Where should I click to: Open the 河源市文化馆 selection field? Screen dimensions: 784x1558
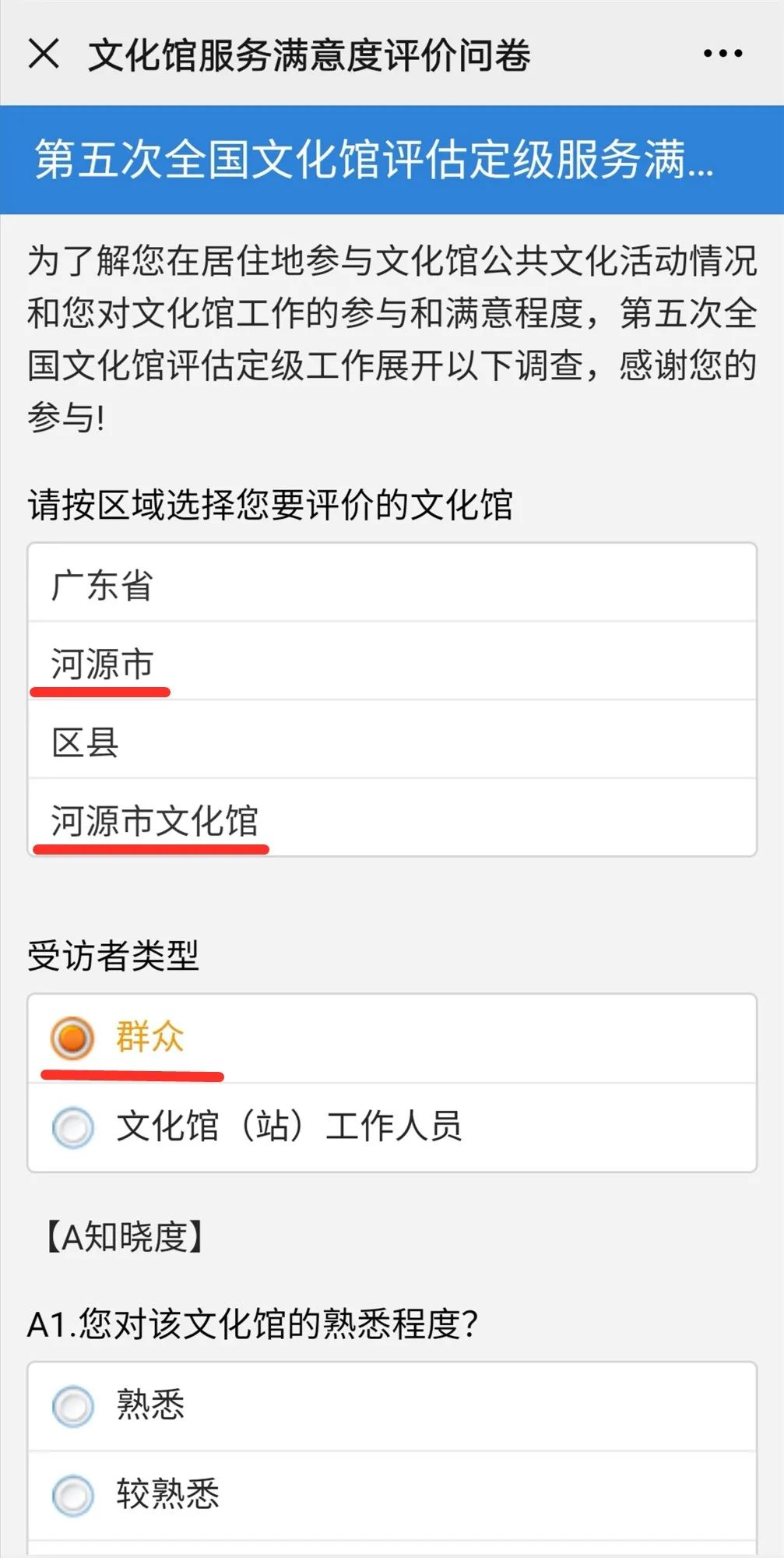click(x=392, y=820)
